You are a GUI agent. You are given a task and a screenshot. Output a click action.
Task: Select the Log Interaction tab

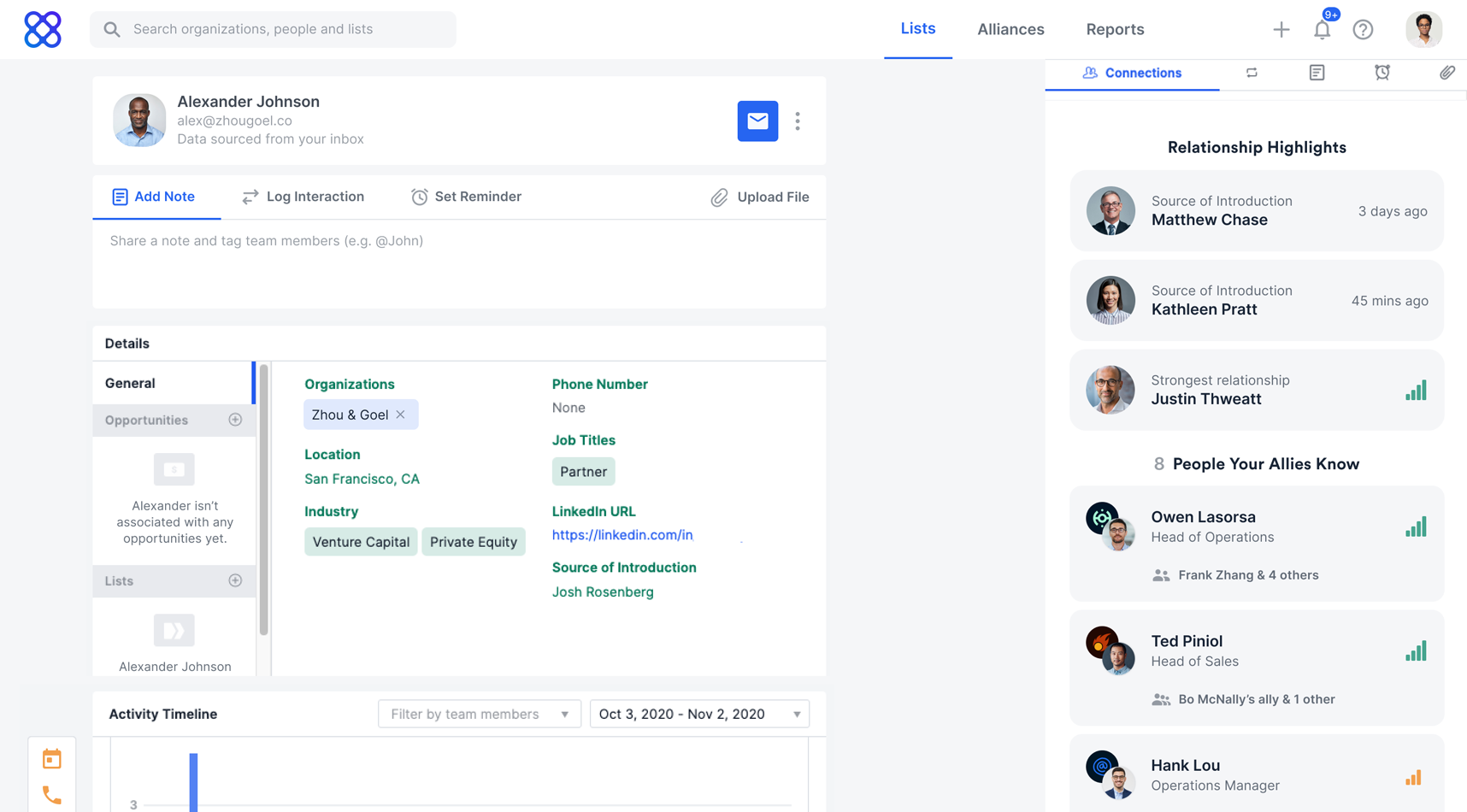[x=303, y=197]
